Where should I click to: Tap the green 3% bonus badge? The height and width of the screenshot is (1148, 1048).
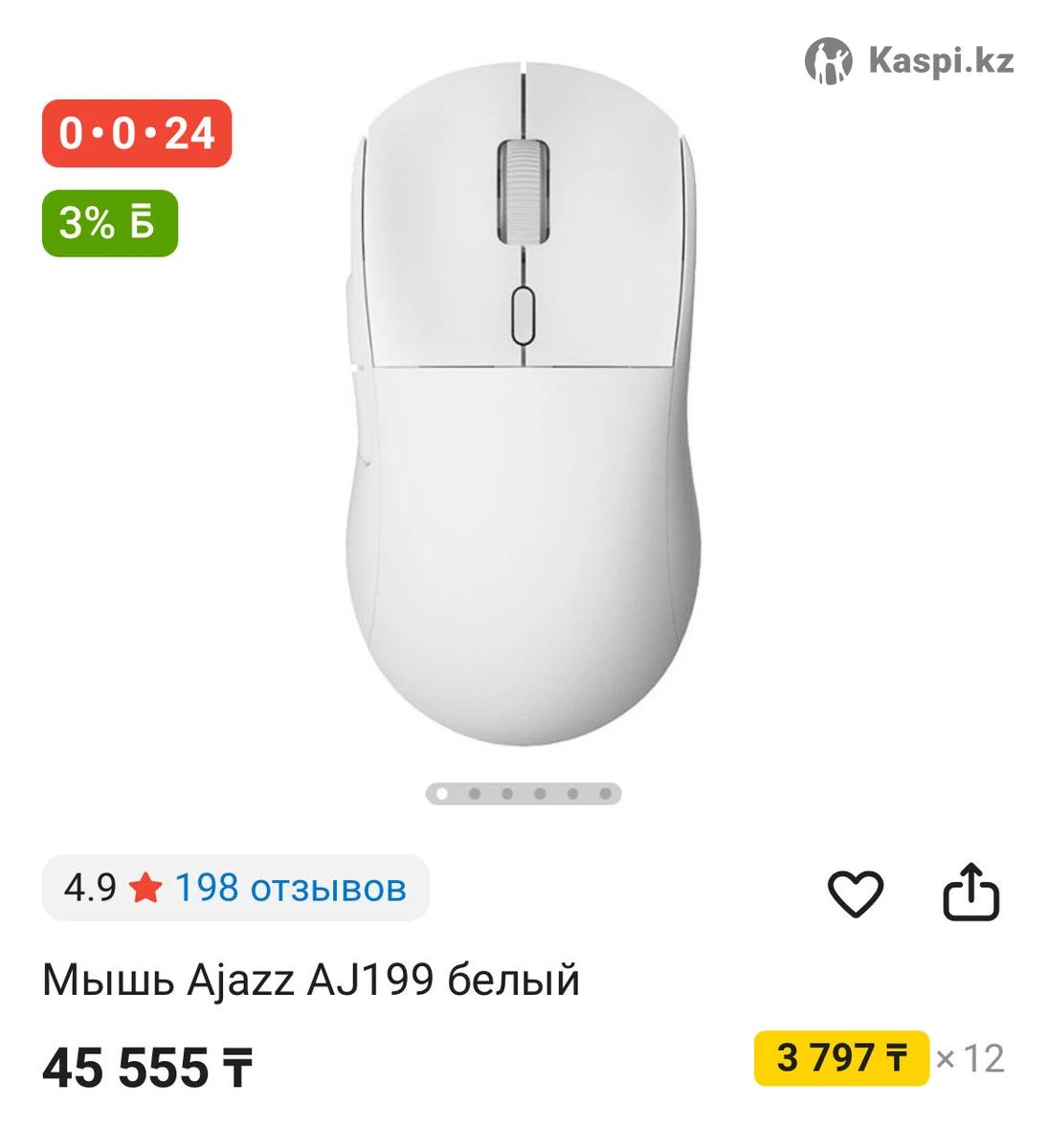coord(110,223)
